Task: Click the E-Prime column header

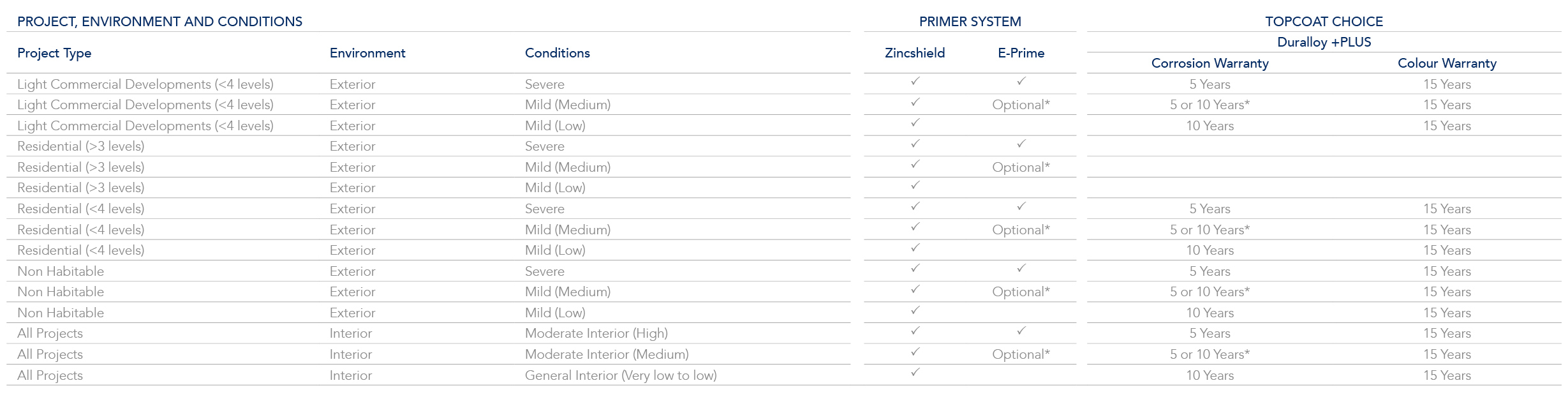Action: (1021, 53)
